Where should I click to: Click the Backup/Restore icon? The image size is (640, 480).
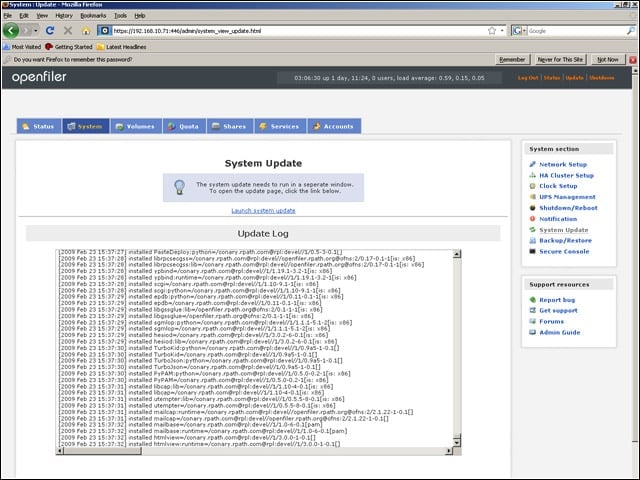(532, 240)
